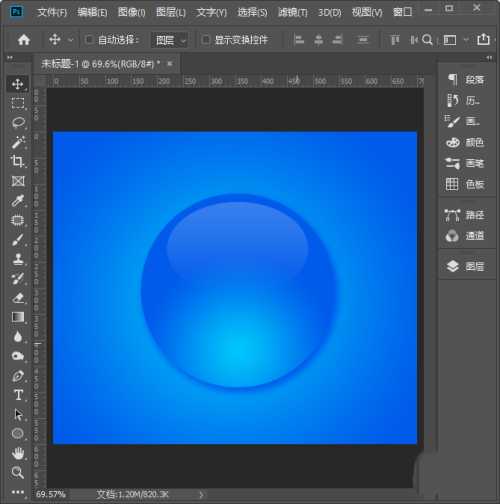Expand the status bar info arrow
The width and height of the screenshot is (500, 504).
[201, 495]
